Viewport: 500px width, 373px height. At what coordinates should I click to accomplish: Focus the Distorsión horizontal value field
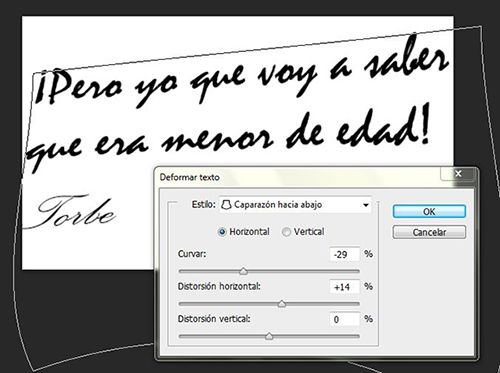click(345, 287)
